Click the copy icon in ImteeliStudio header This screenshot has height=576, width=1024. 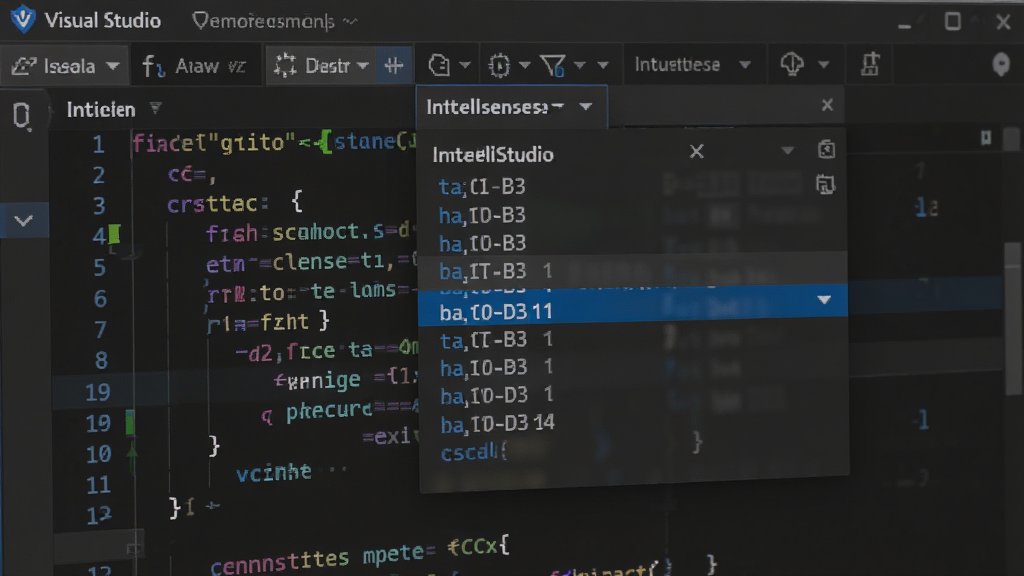(826, 150)
